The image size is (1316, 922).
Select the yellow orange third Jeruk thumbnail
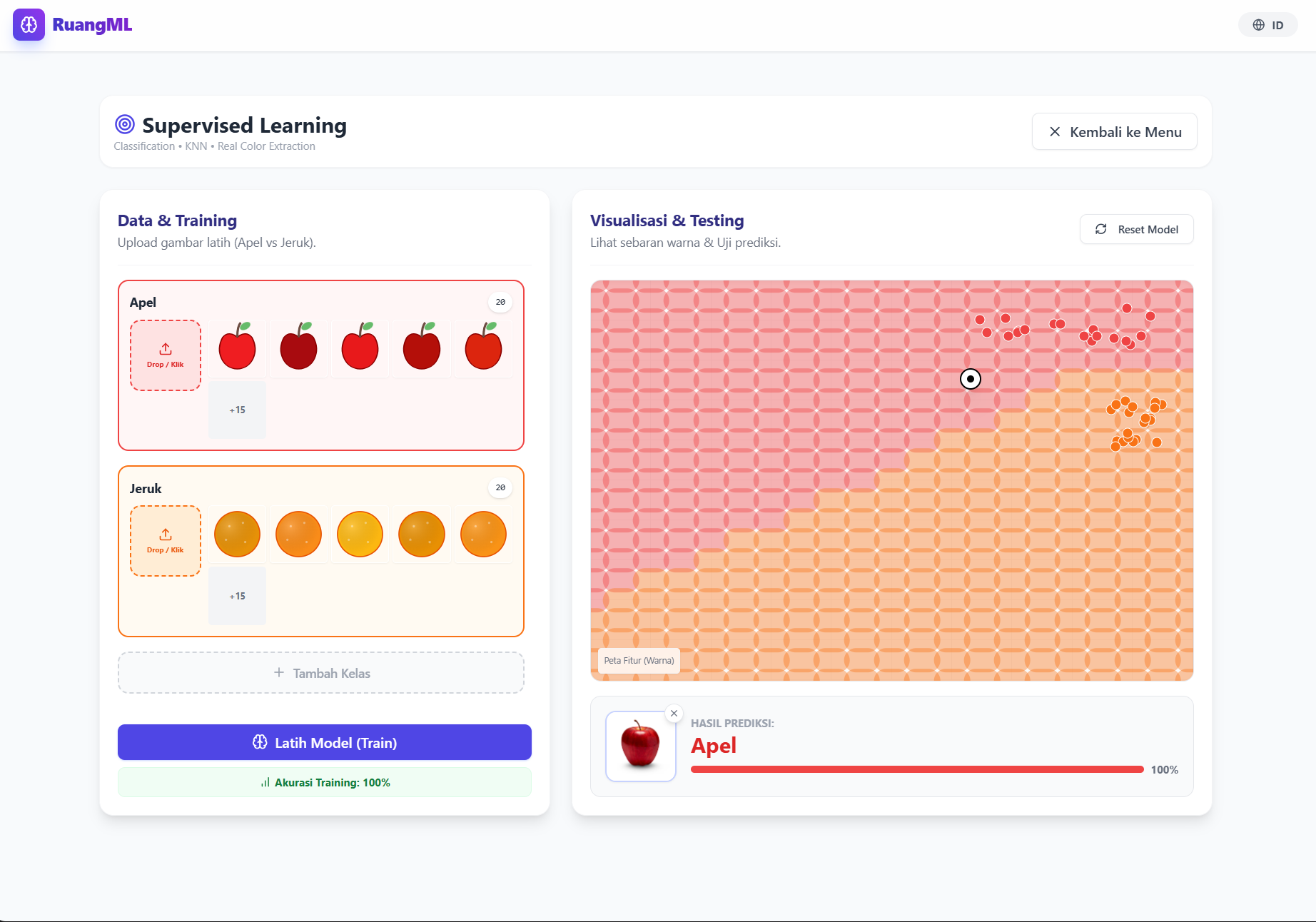360,534
